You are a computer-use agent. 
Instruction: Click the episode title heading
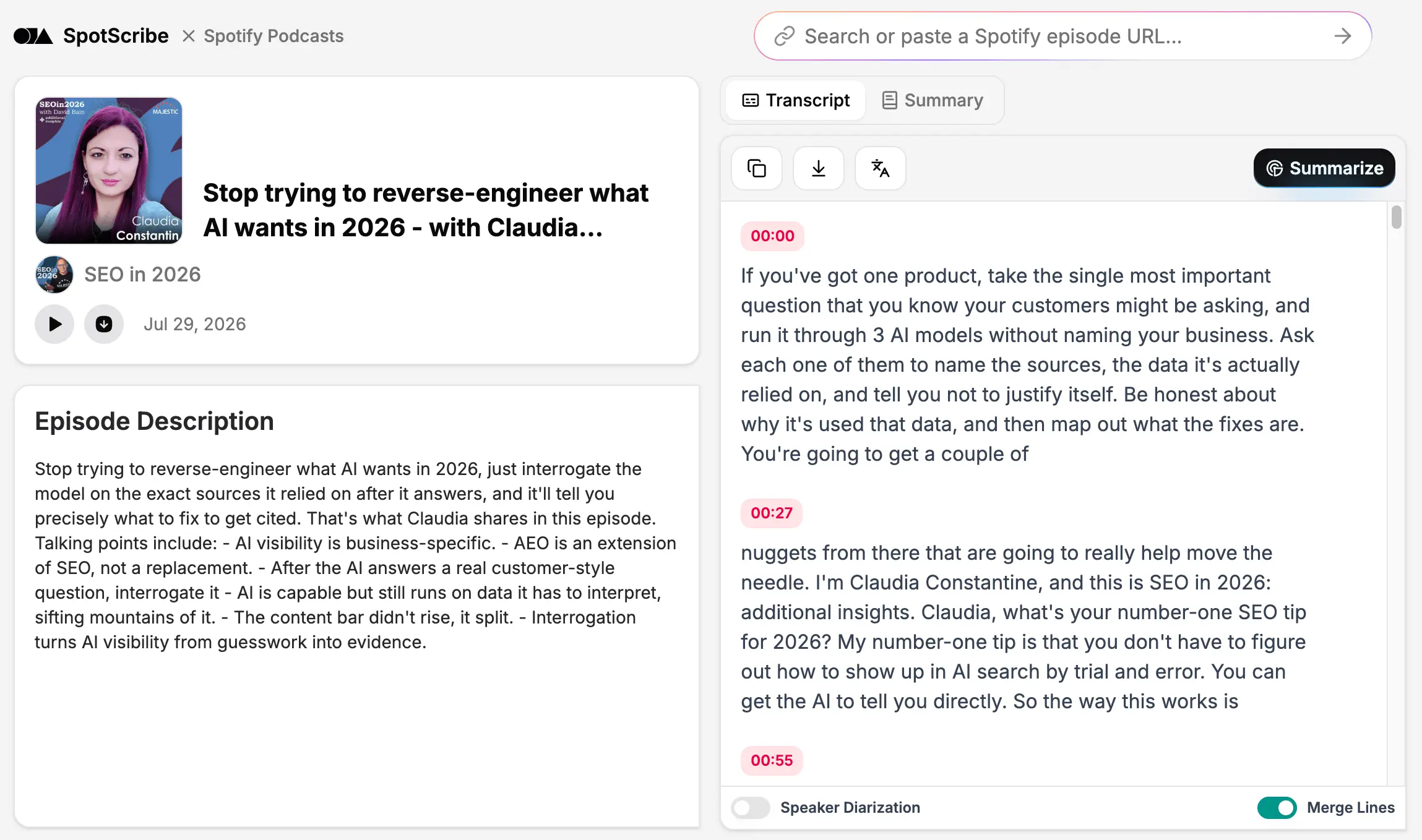click(426, 210)
